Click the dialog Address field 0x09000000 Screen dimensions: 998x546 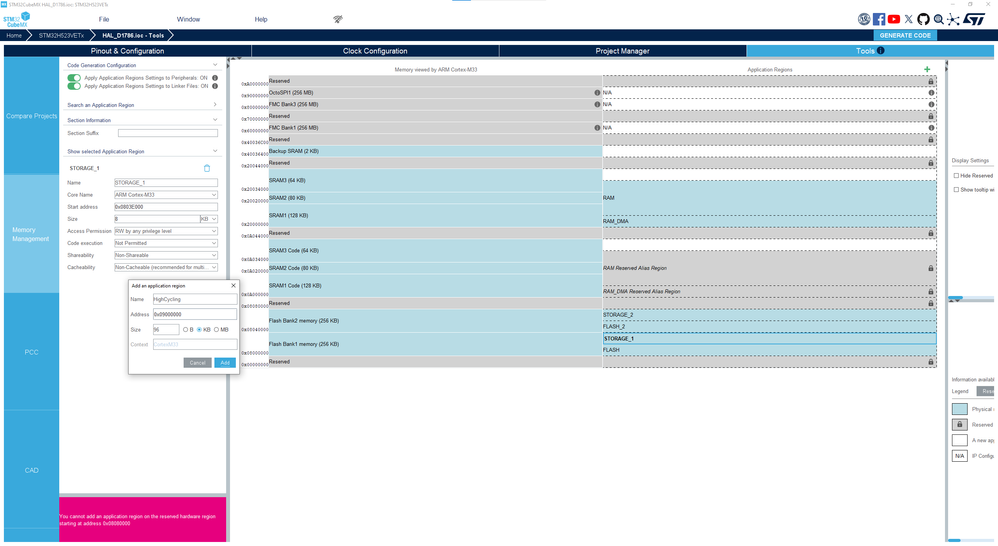coord(195,314)
